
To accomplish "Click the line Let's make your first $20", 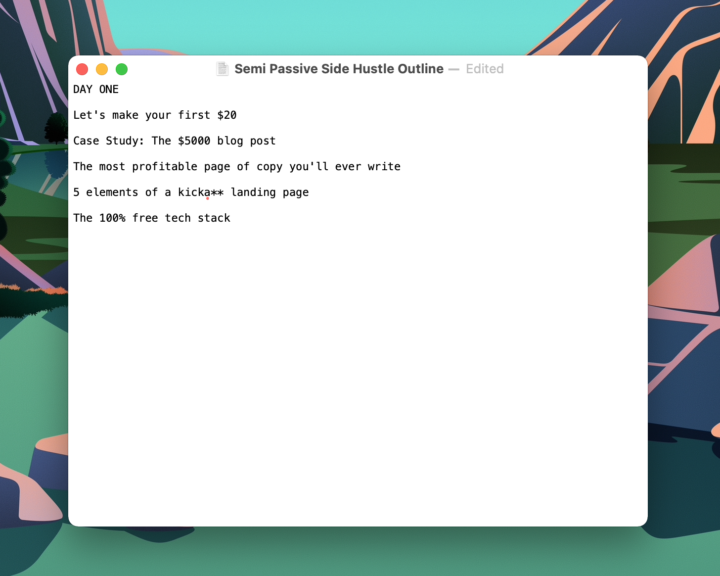I will pos(155,115).
